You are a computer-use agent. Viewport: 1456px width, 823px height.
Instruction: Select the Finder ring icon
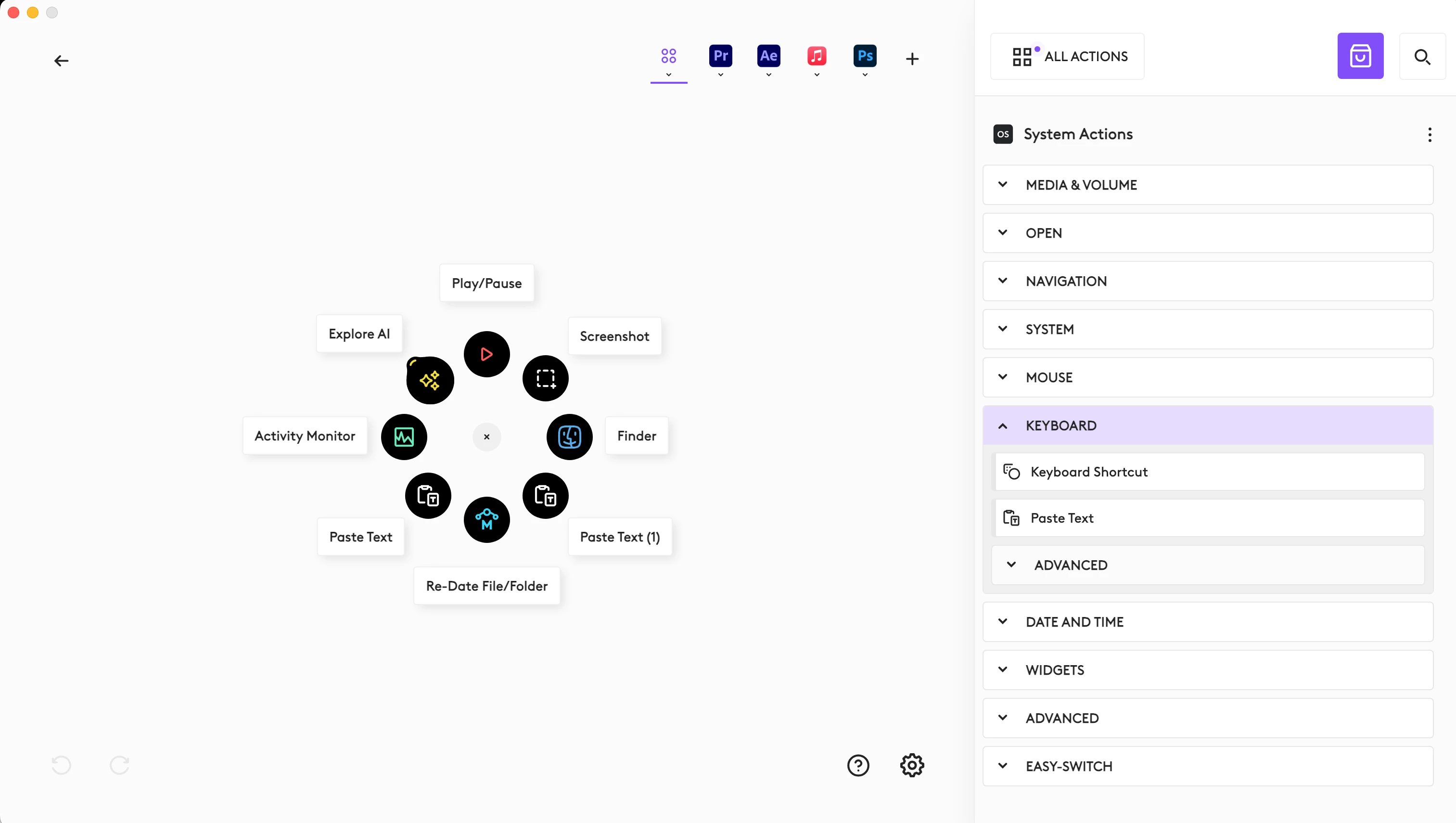point(569,437)
